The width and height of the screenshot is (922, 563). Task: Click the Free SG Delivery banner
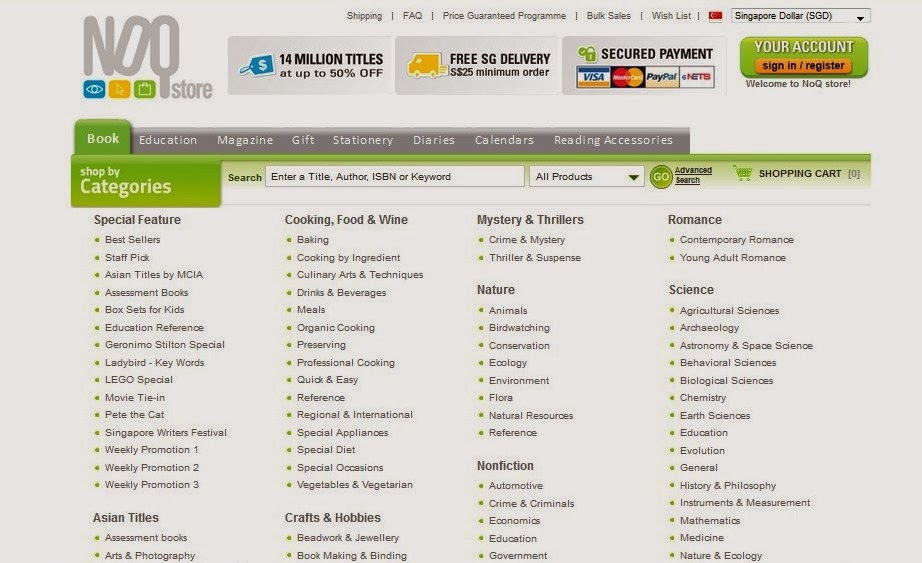[477, 65]
